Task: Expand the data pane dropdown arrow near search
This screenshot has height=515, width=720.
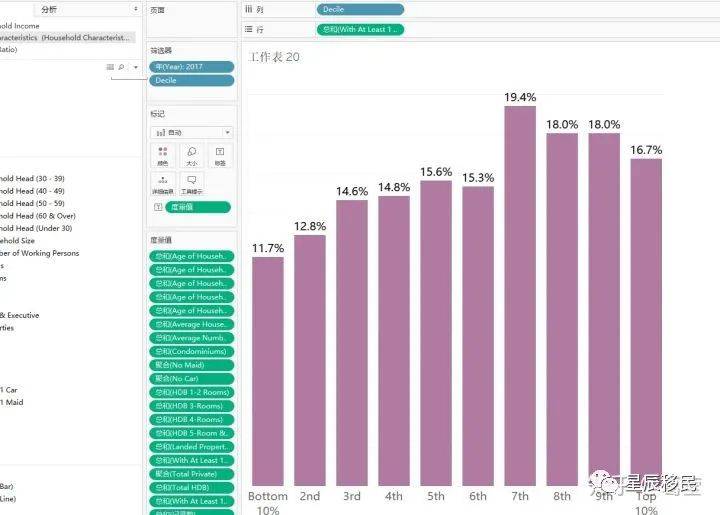Action: [x=136, y=67]
